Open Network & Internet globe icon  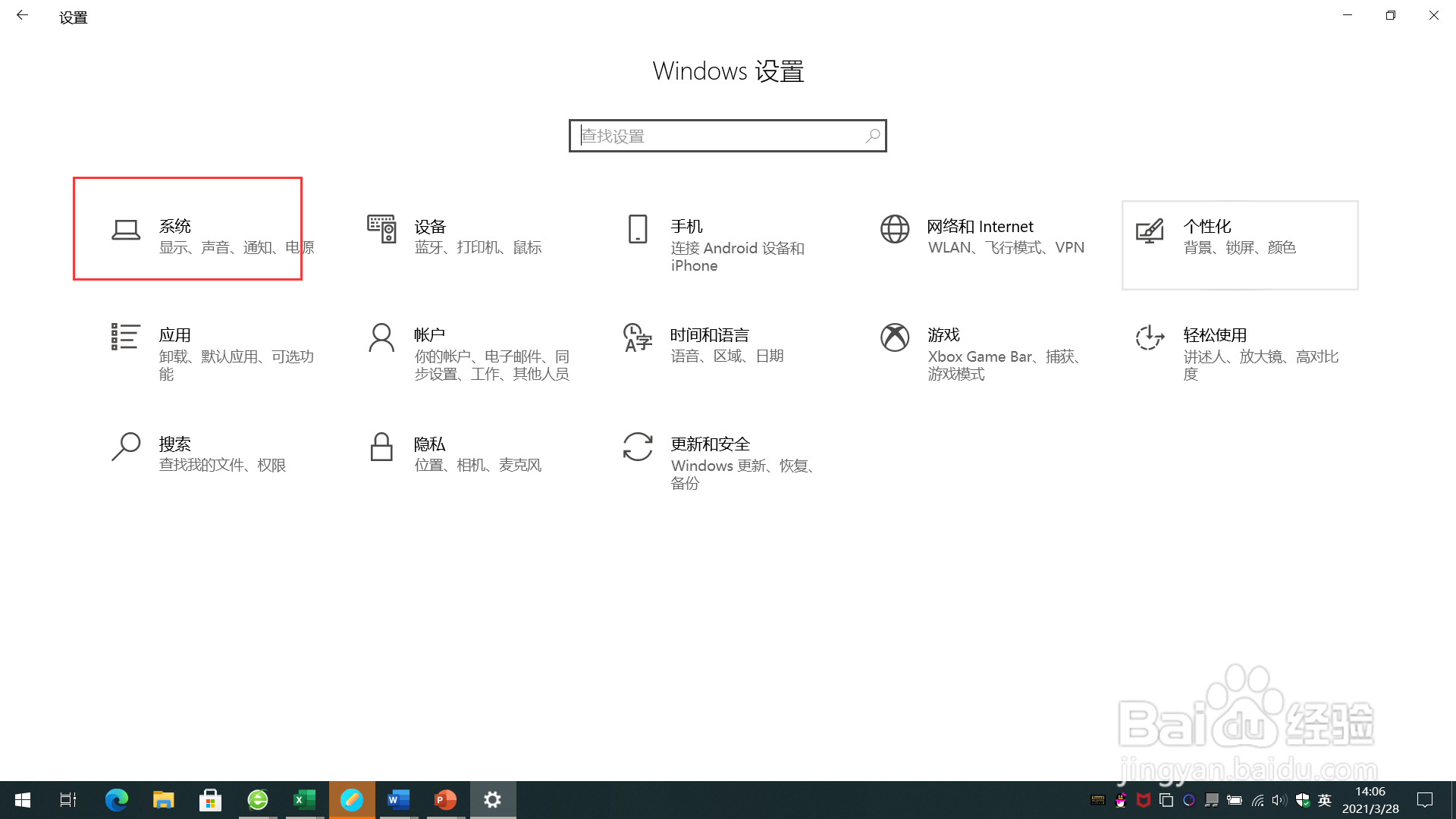(x=895, y=229)
